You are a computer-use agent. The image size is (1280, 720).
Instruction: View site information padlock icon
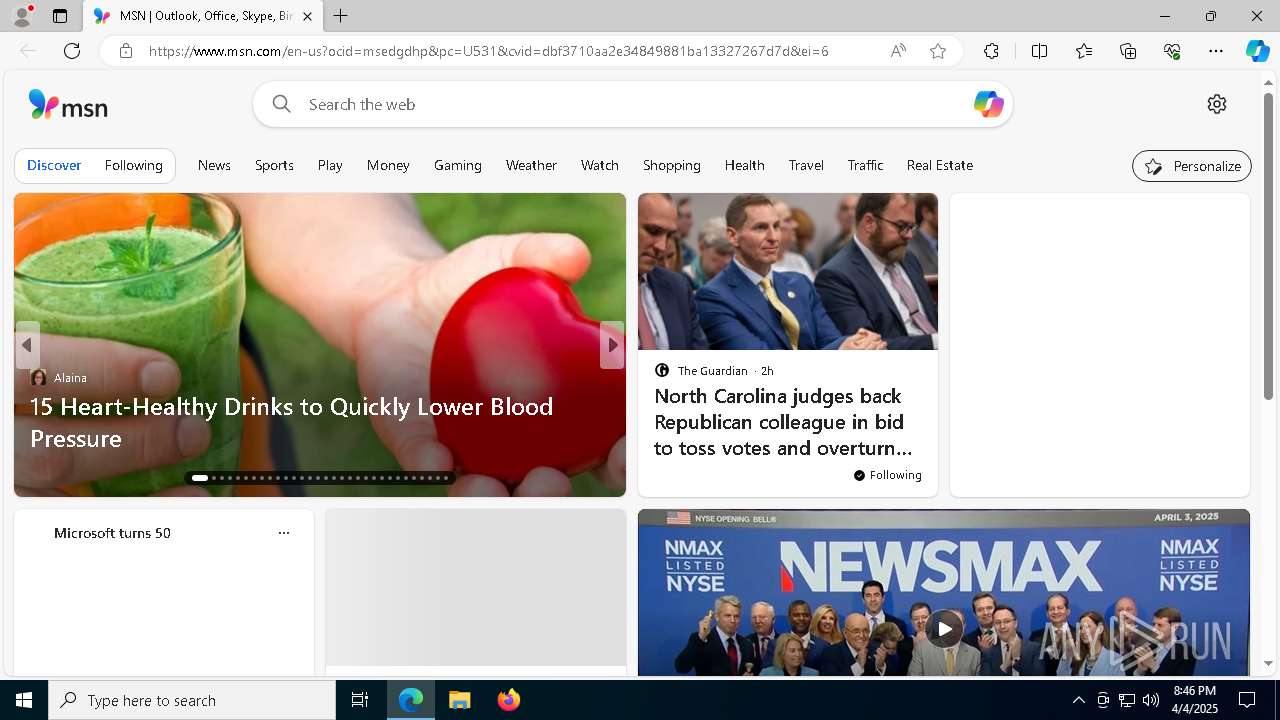pyautogui.click(x=125, y=51)
